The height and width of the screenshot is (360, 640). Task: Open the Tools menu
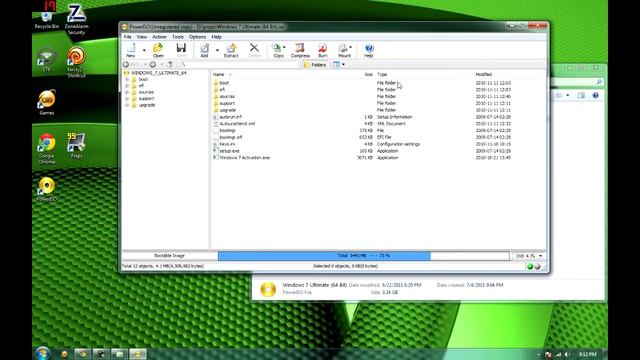[x=178, y=37]
